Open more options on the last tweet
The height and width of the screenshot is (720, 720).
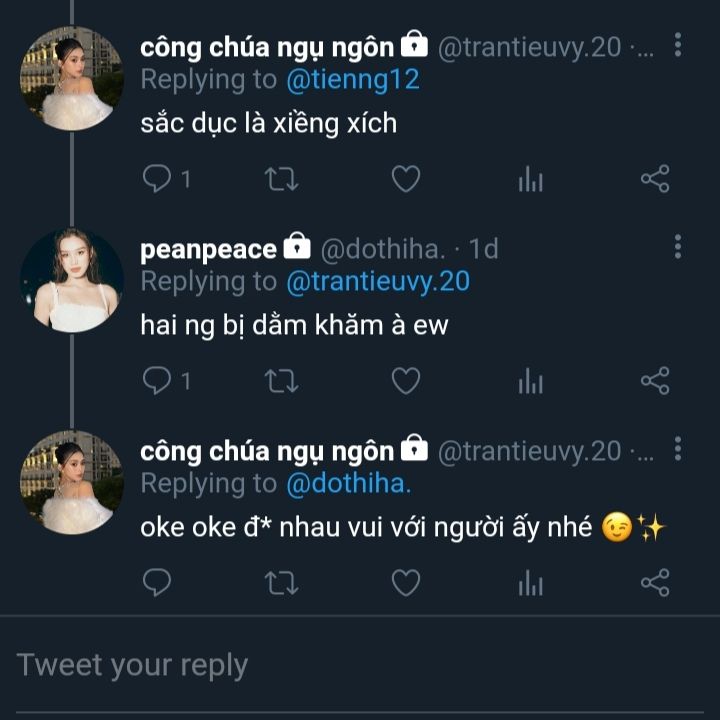679,449
